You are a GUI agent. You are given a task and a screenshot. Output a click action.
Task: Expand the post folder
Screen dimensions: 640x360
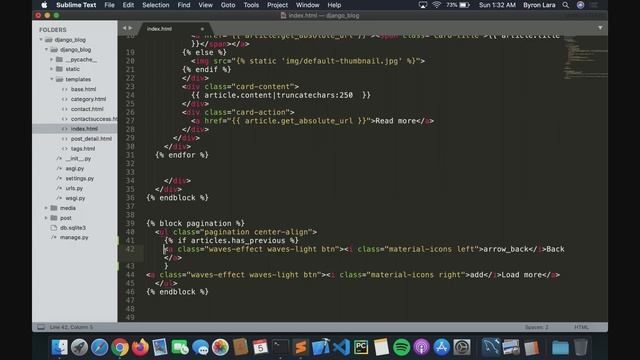(47, 218)
